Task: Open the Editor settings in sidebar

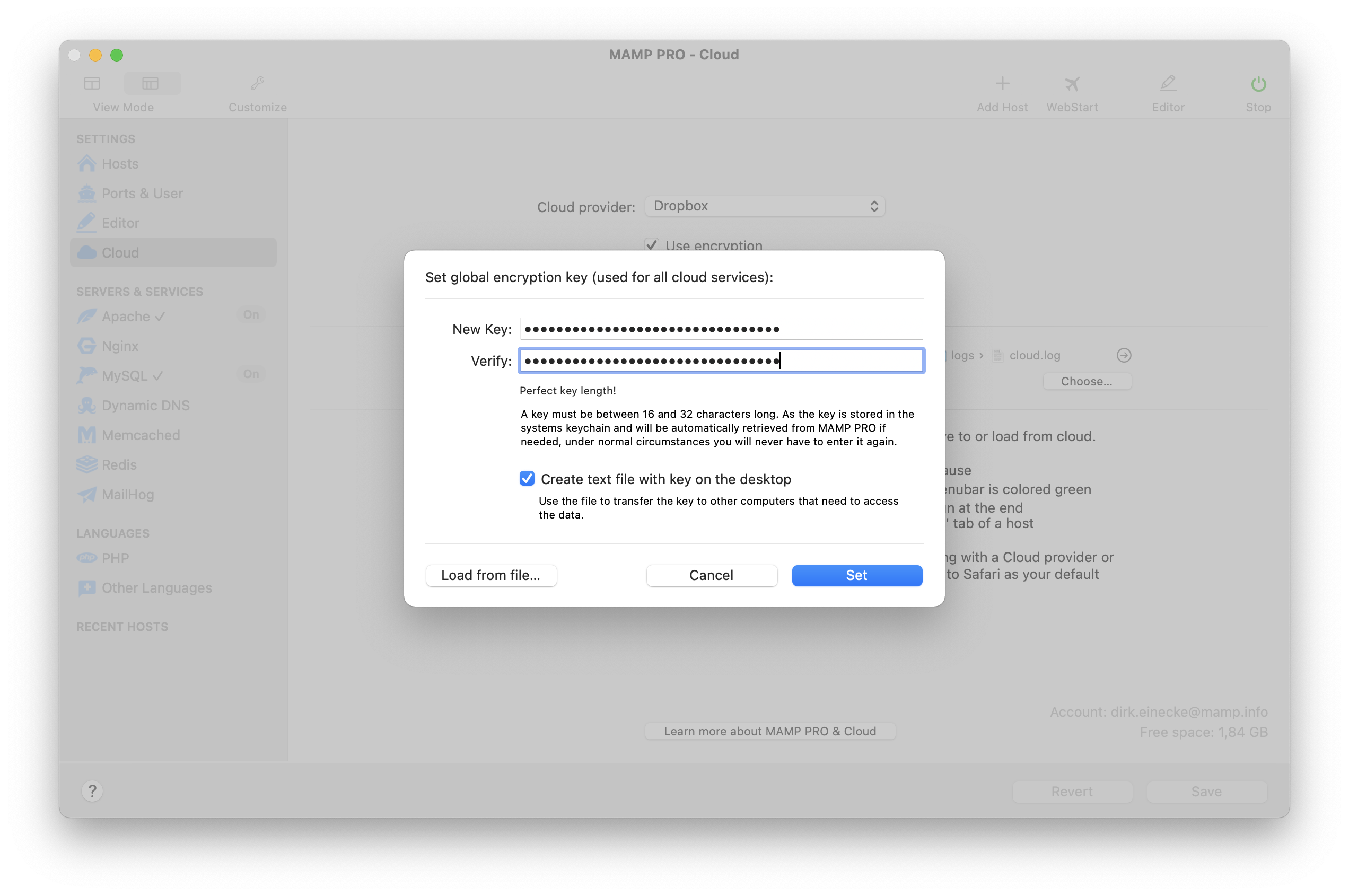Action: point(120,223)
